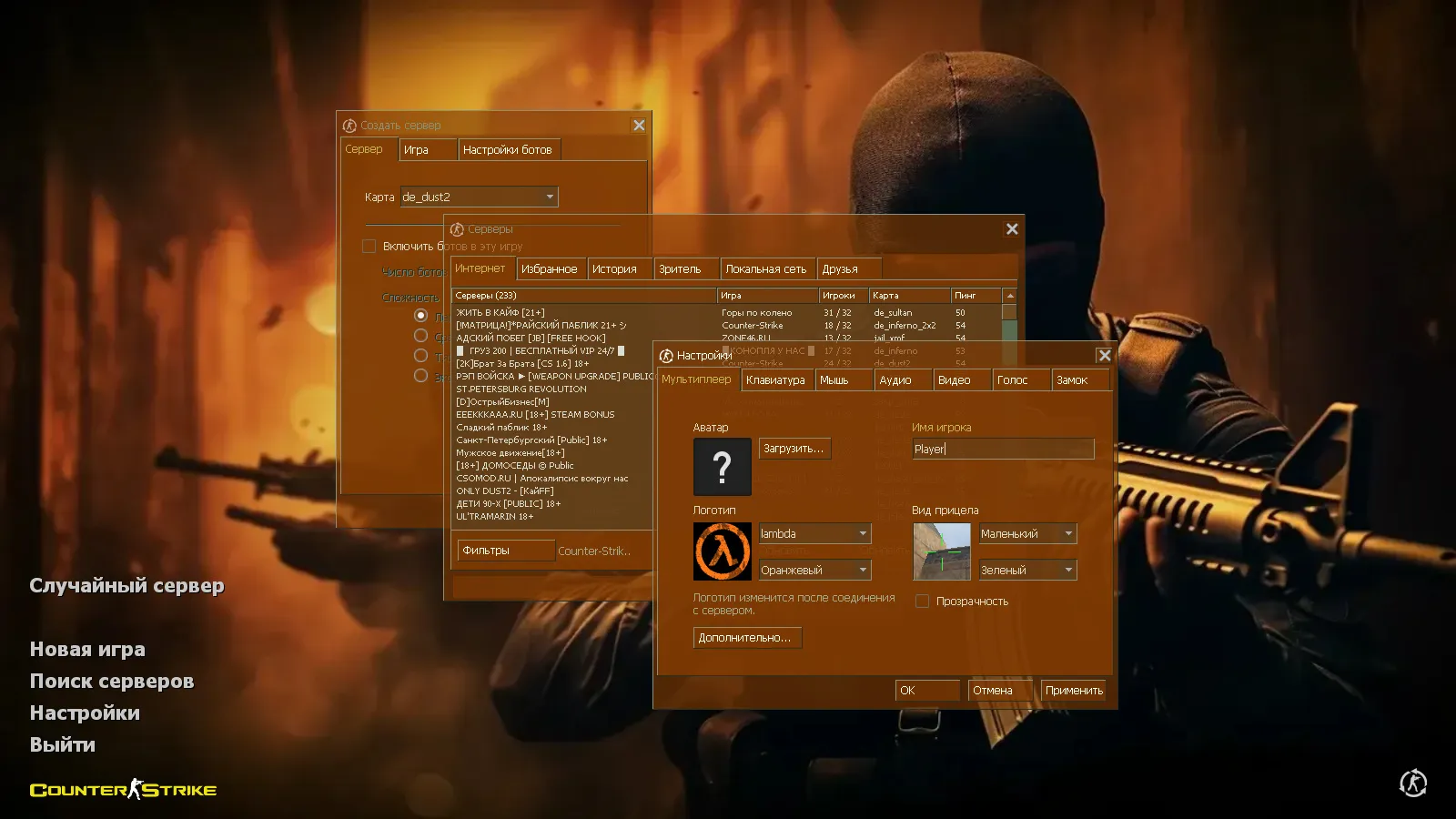Toggle the Прозрачность checkbox
Image resolution: width=1456 pixels, height=819 pixels.
coord(922,601)
